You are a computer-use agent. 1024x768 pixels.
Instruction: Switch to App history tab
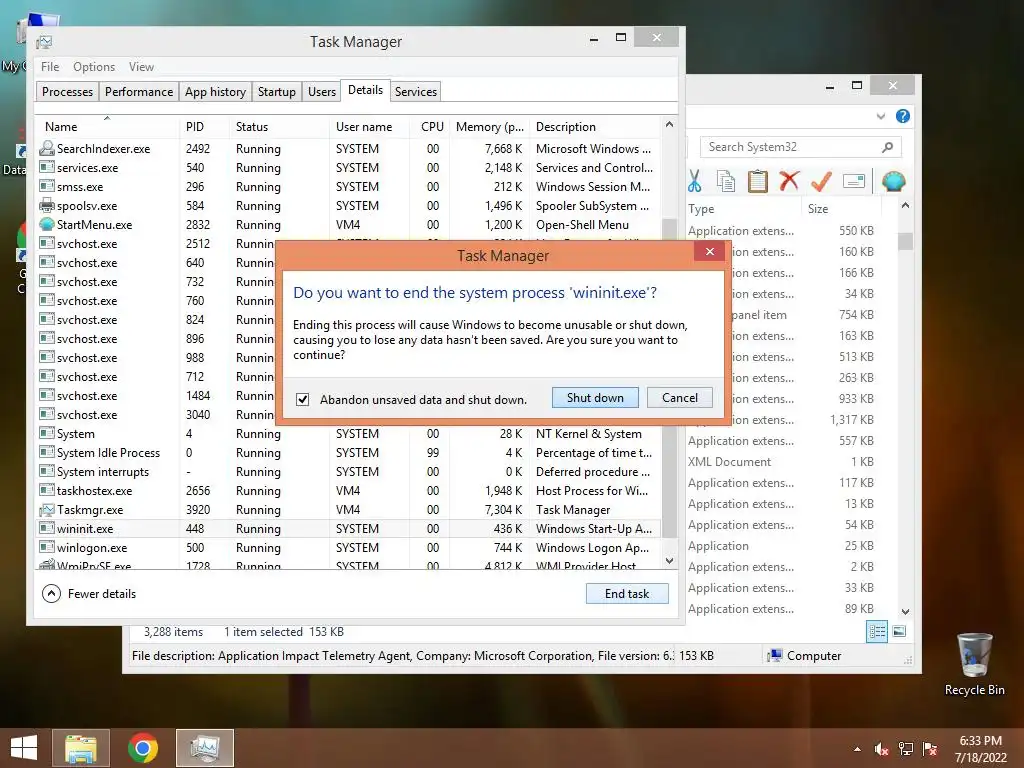point(216,91)
